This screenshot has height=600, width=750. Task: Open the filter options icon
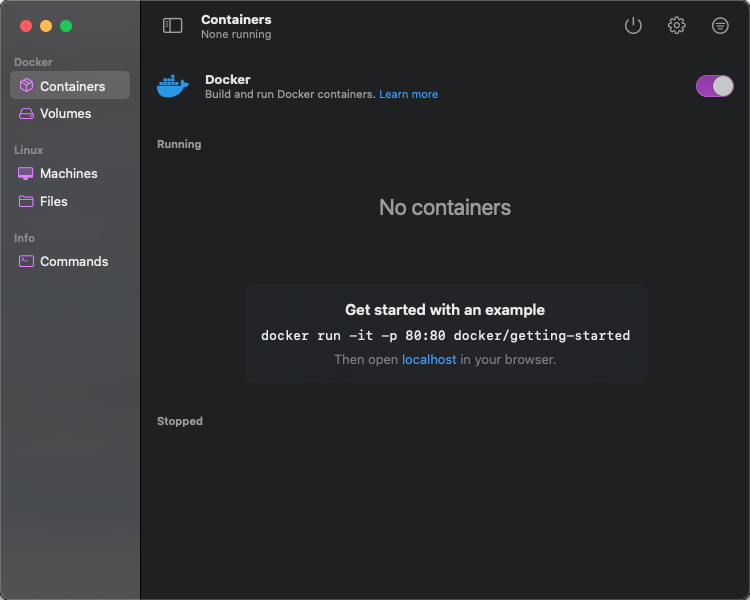tap(720, 26)
